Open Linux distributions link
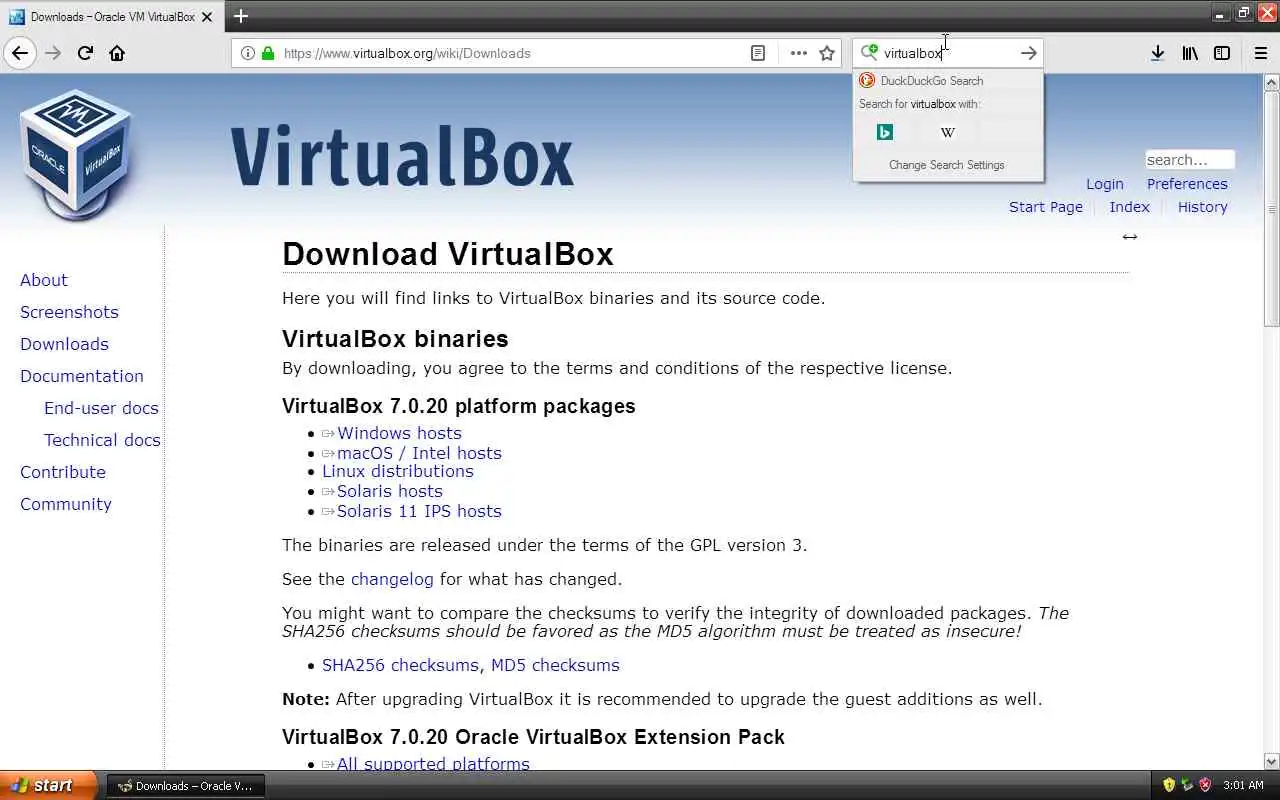 click(x=398, y=471)
